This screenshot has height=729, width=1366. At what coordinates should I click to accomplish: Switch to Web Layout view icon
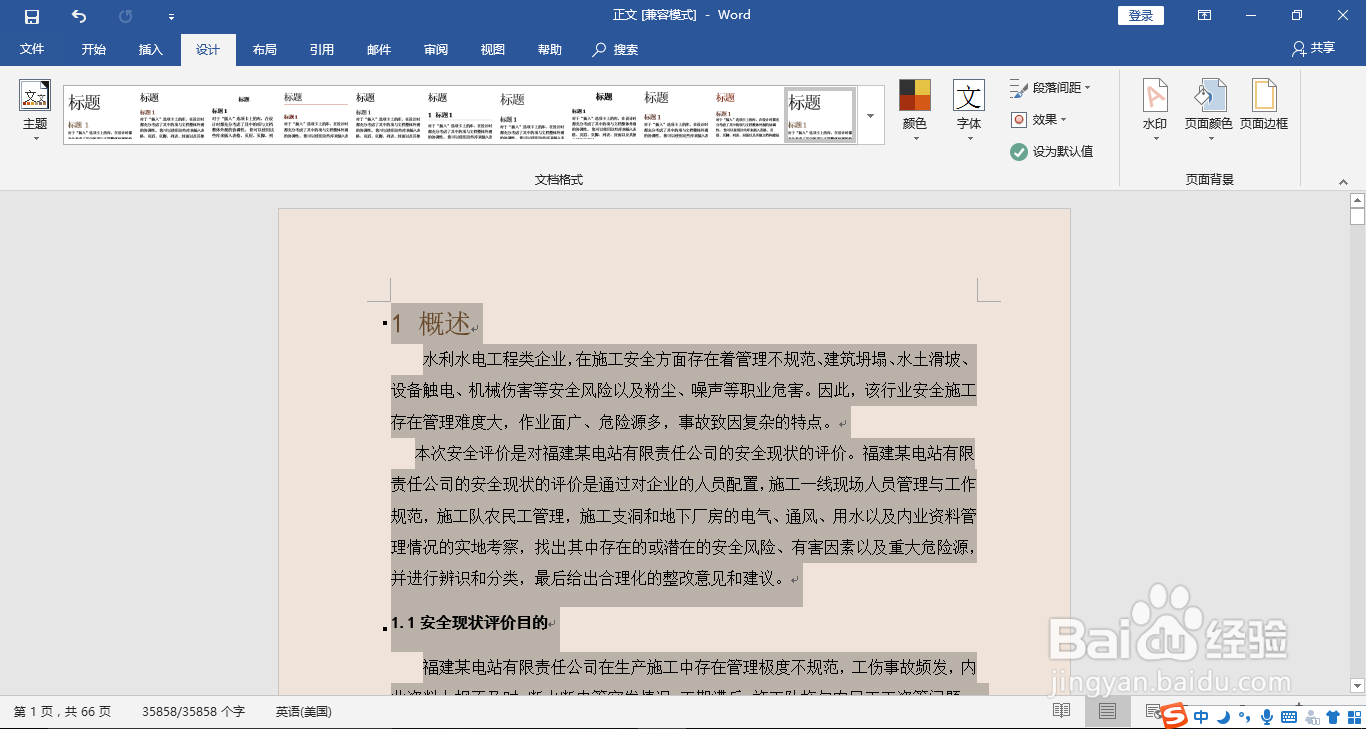tap(1153, 711)
